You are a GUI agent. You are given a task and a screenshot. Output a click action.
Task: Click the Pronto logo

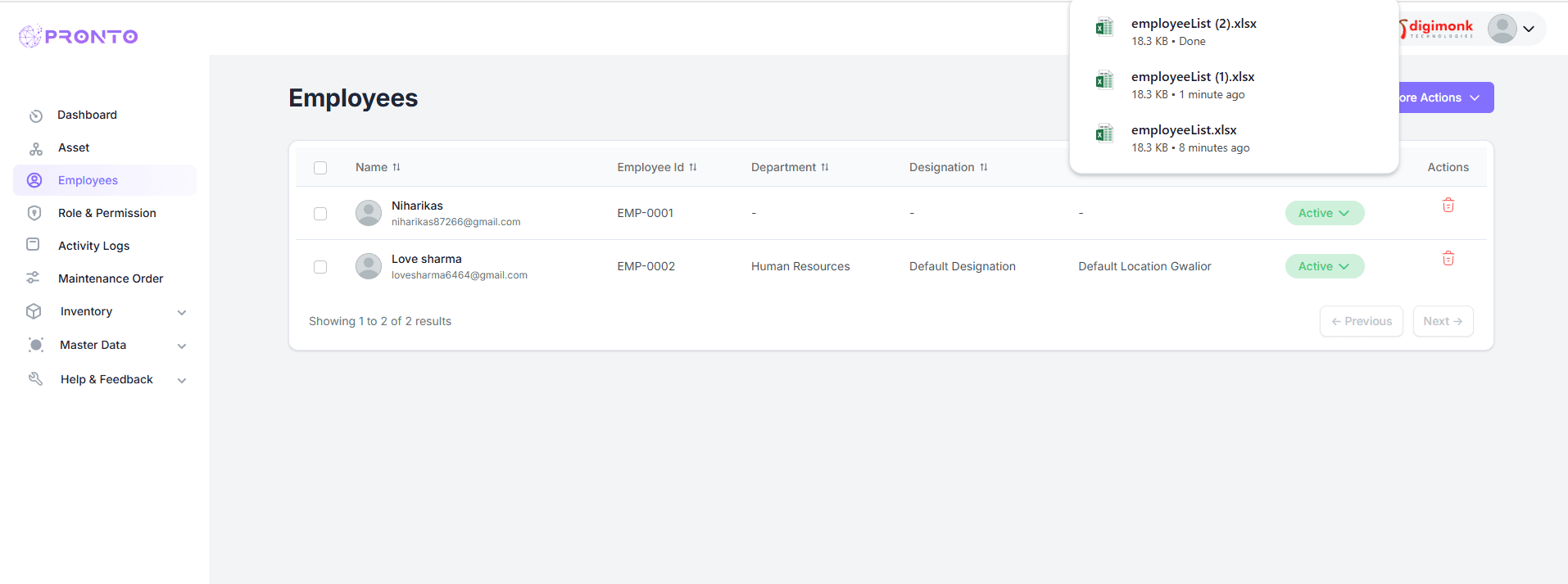pos(79,36)
